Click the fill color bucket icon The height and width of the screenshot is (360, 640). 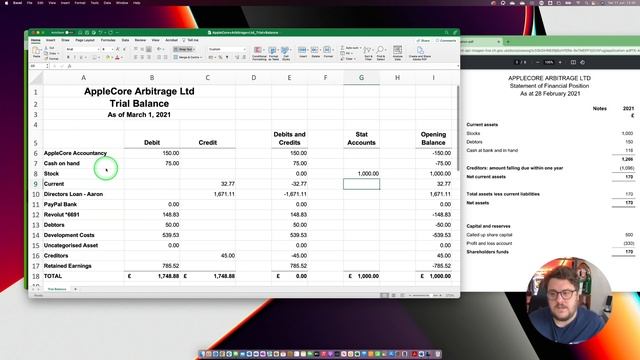(108, 58)
